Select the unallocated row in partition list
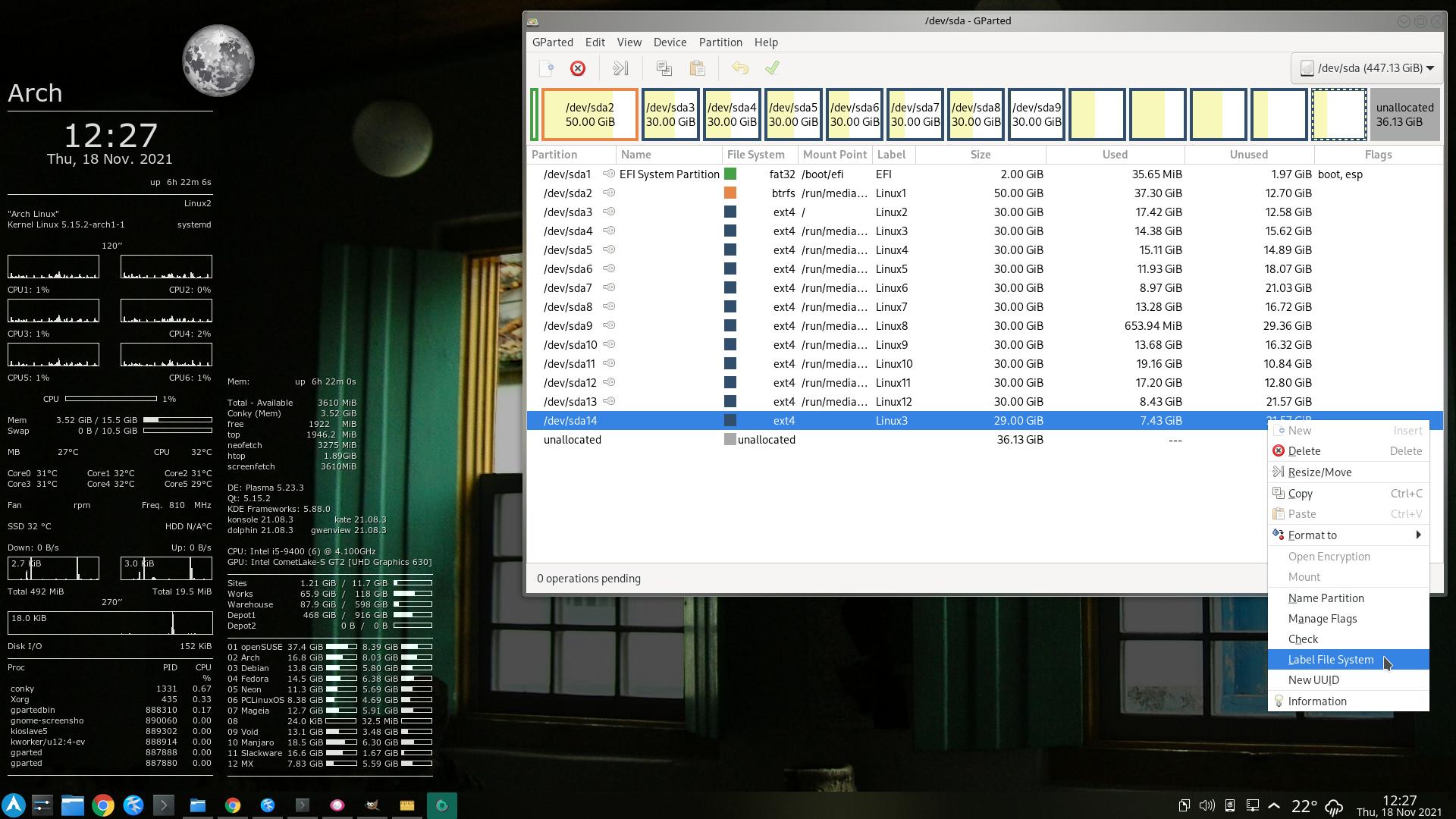The height and width of the screenshot is (819, 1456). click(x=573, y=440)
